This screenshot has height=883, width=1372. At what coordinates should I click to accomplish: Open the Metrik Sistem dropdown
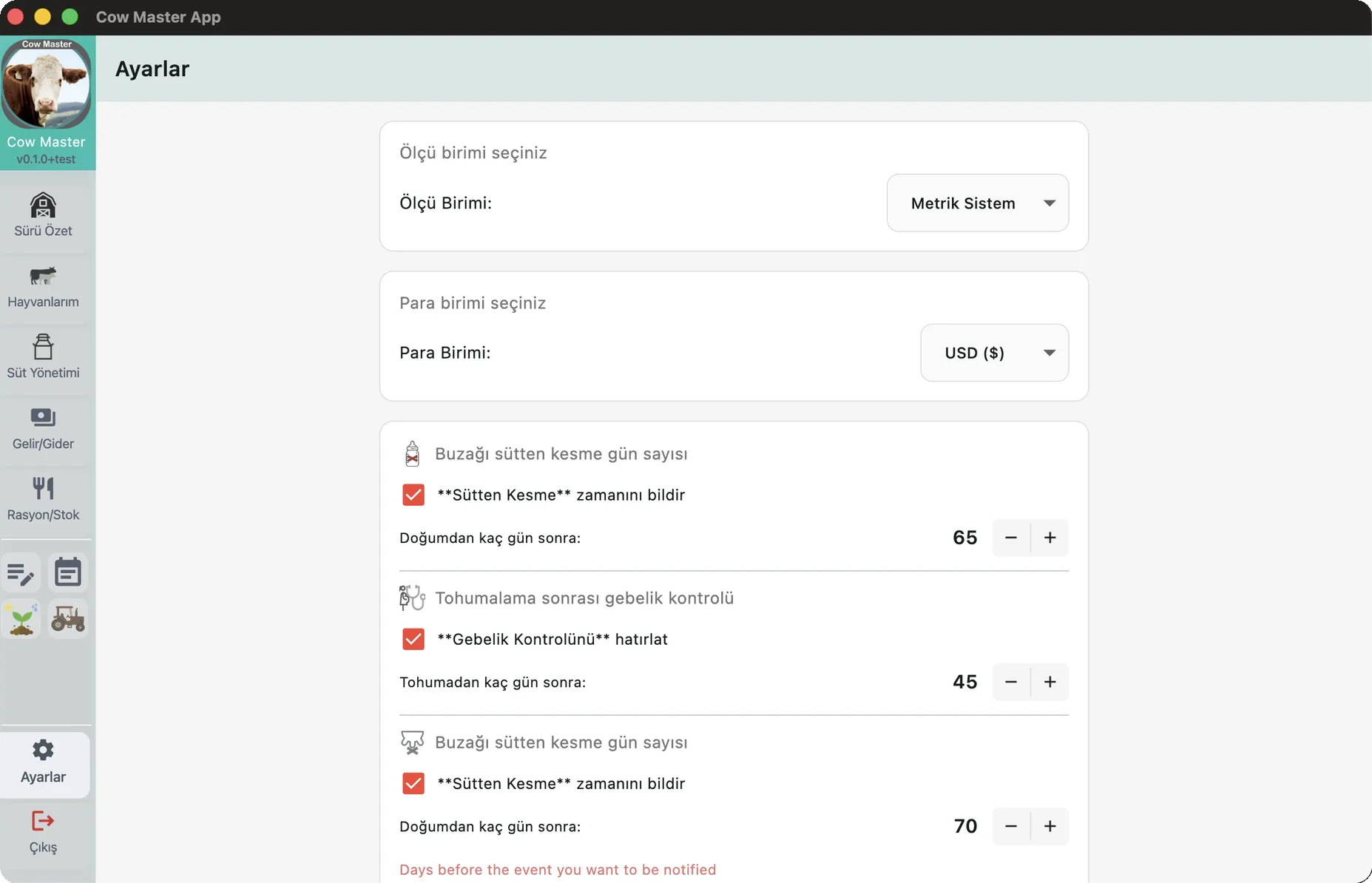[x=977, y=203]
